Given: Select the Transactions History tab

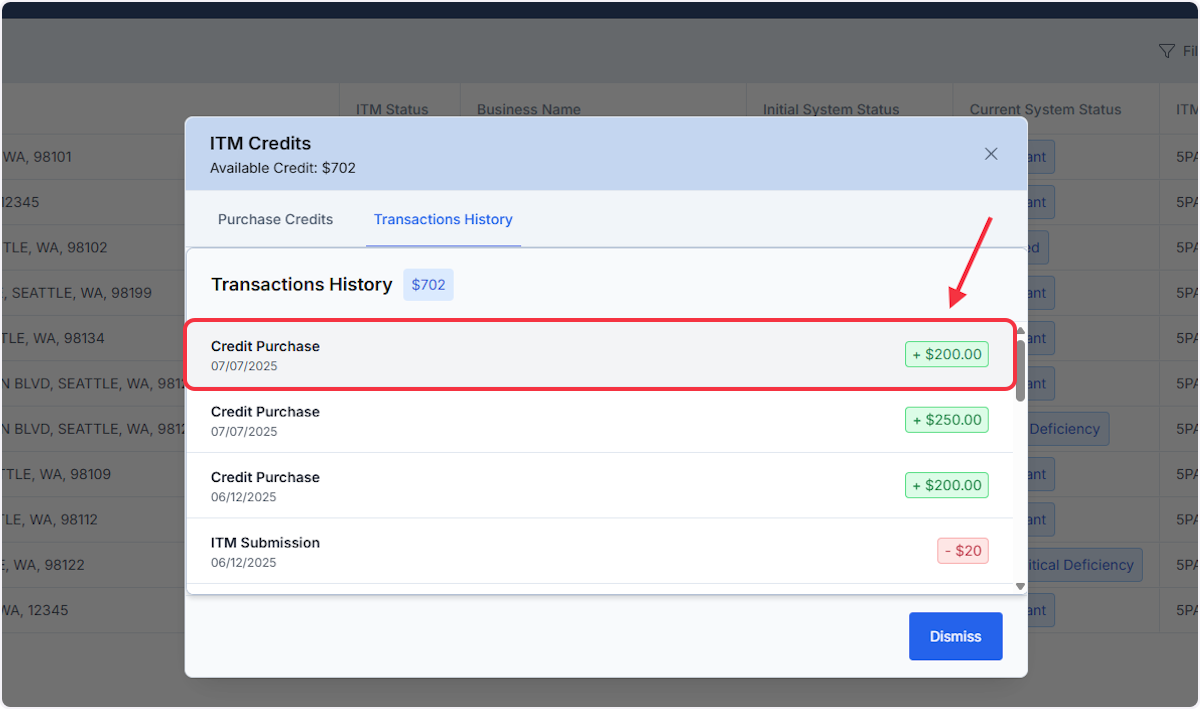Looking at the screenshot, I should pos(443,219).
